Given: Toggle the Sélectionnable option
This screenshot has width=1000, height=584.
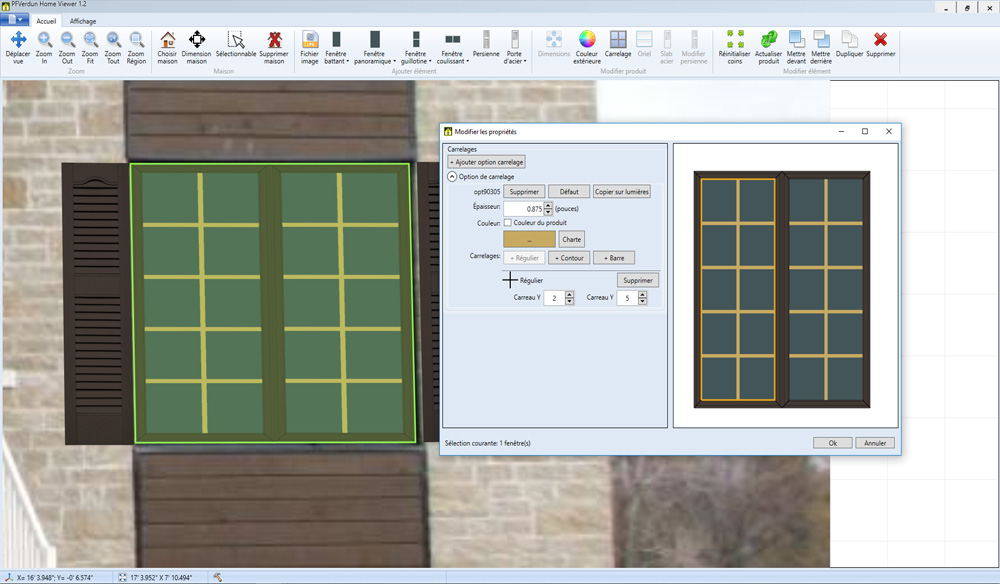Looking at the screenshot, I should (236, 46).
